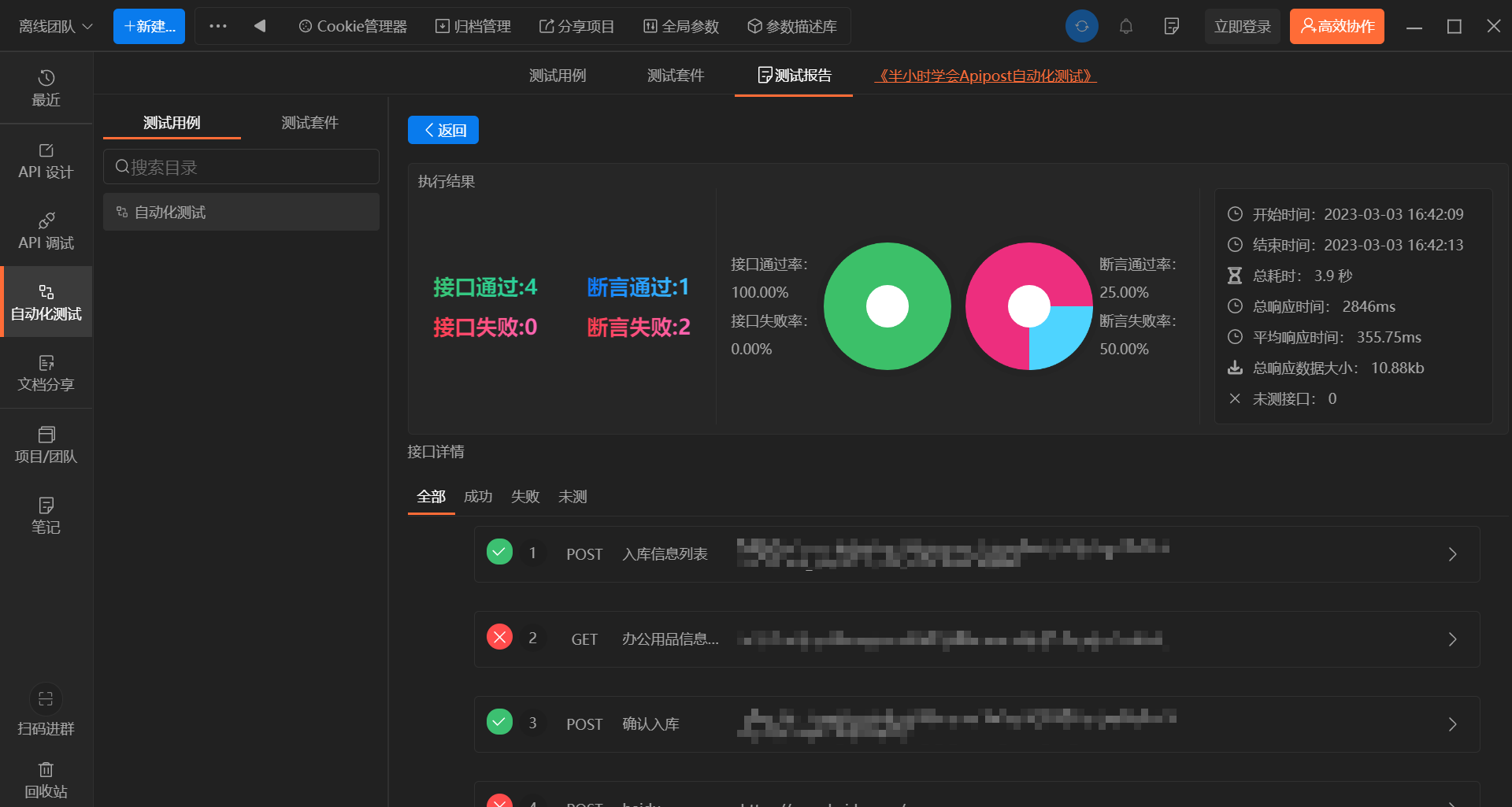Image resolution: width=1512 pixels, height=807 pixels.
Task: Open the API 设计 sidebar section
Action: pos(46,161)
